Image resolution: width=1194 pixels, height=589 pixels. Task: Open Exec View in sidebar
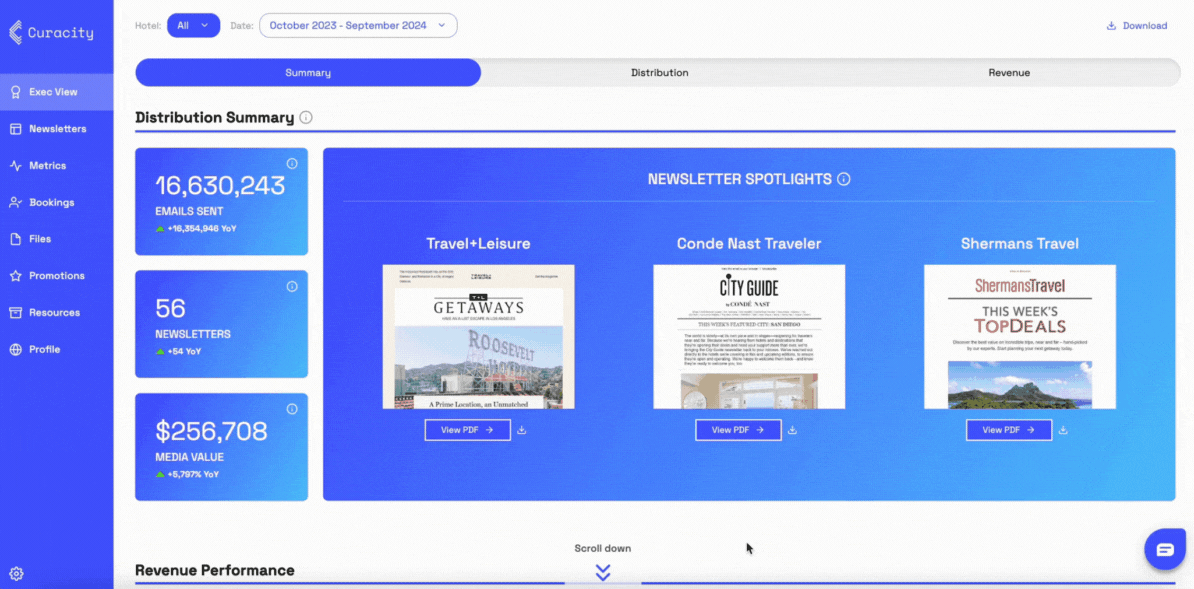pos(56,92)
